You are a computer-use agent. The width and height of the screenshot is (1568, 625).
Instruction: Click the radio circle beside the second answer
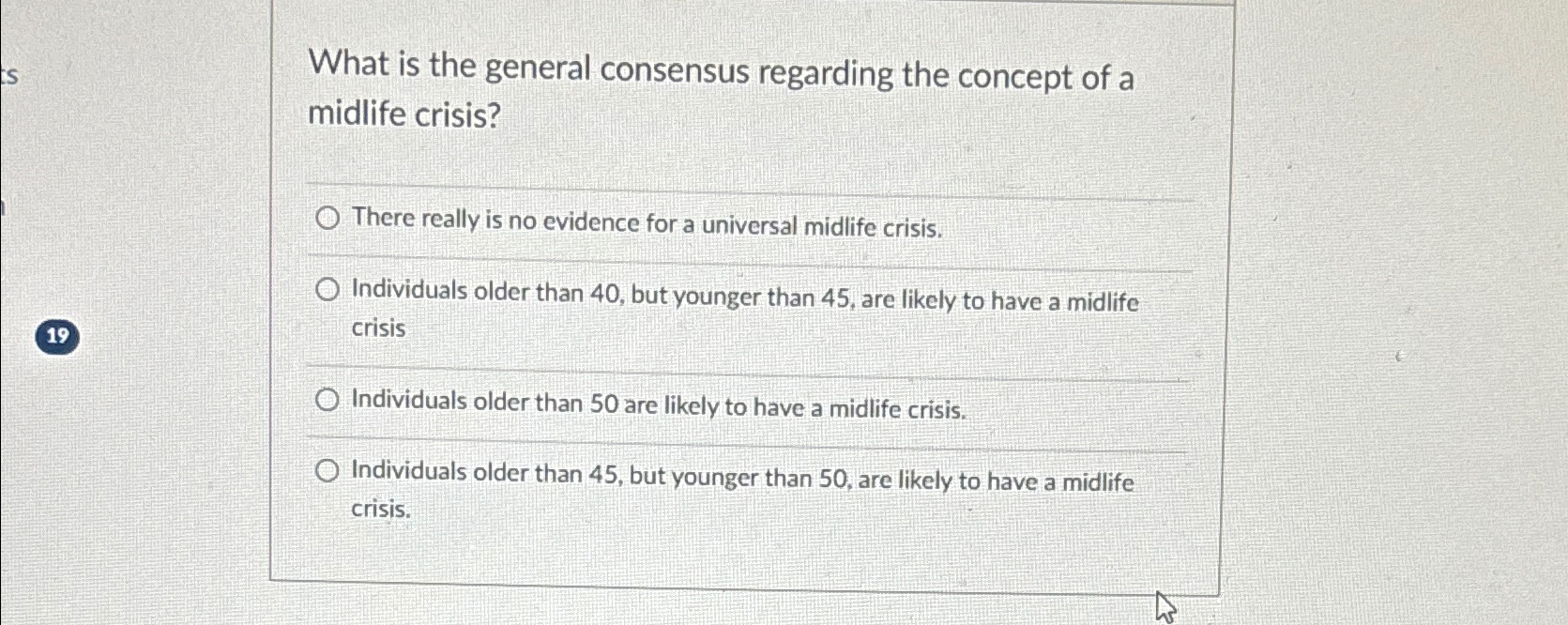point(327,290)
